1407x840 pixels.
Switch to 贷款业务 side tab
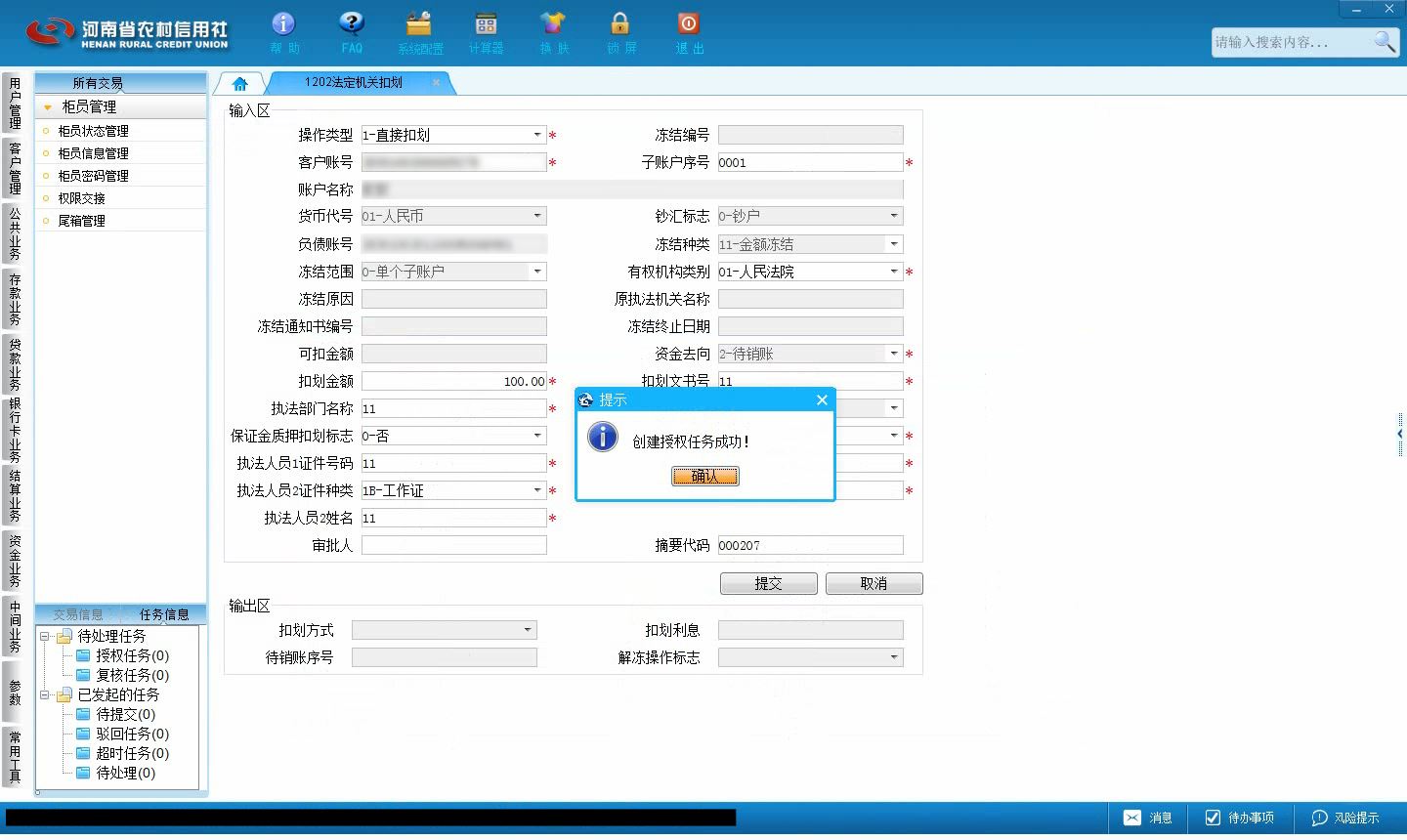(x=15, y=364)
